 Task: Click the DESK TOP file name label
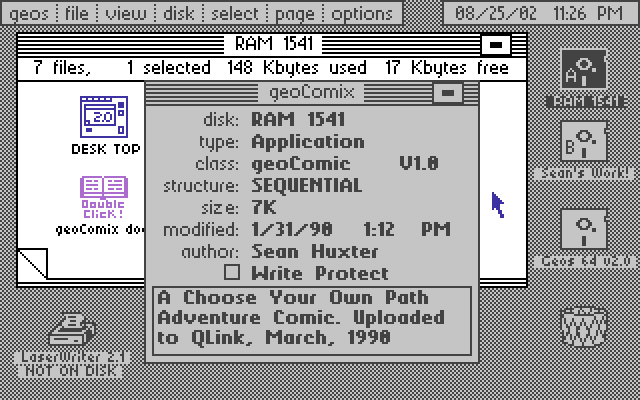[106, 149]
